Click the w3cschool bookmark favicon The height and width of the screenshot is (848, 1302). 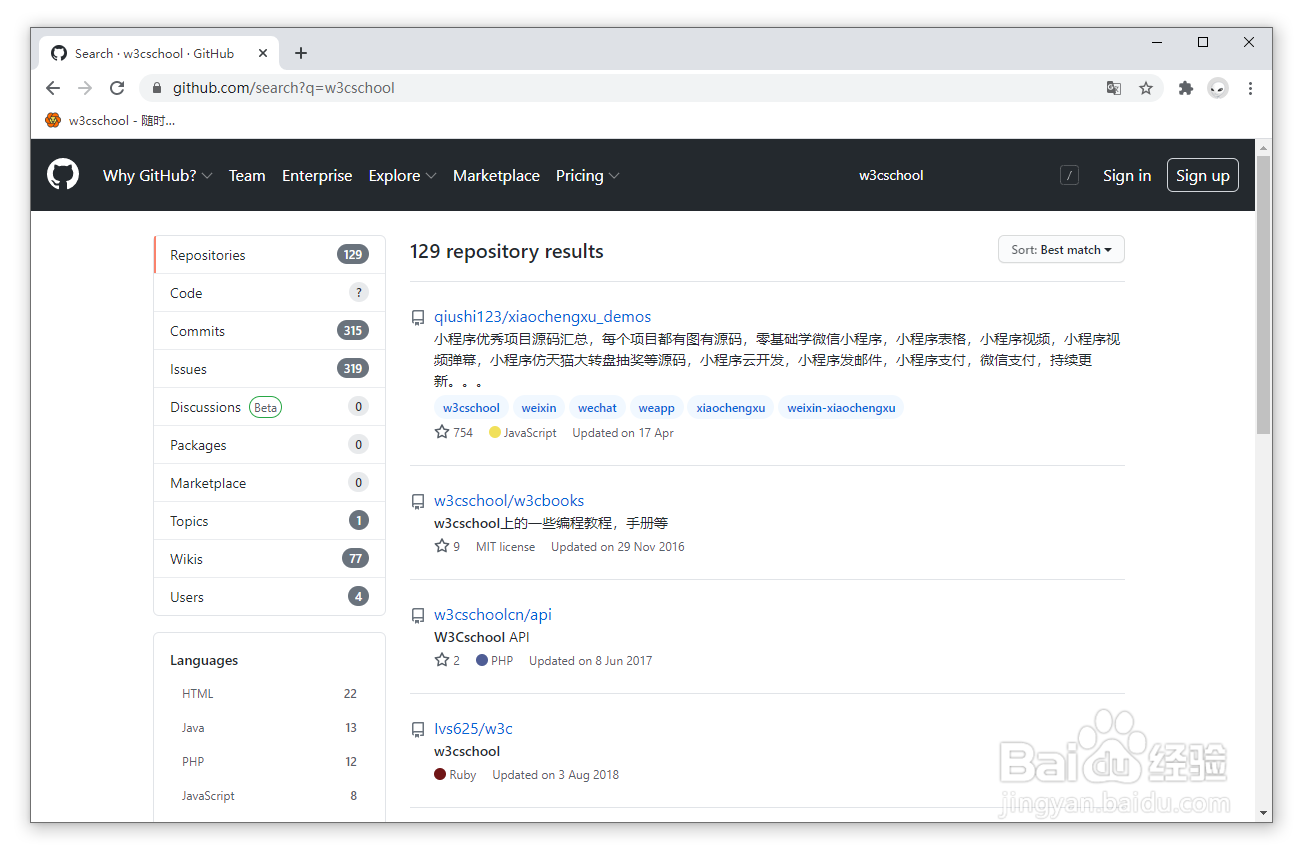(53, 120)
